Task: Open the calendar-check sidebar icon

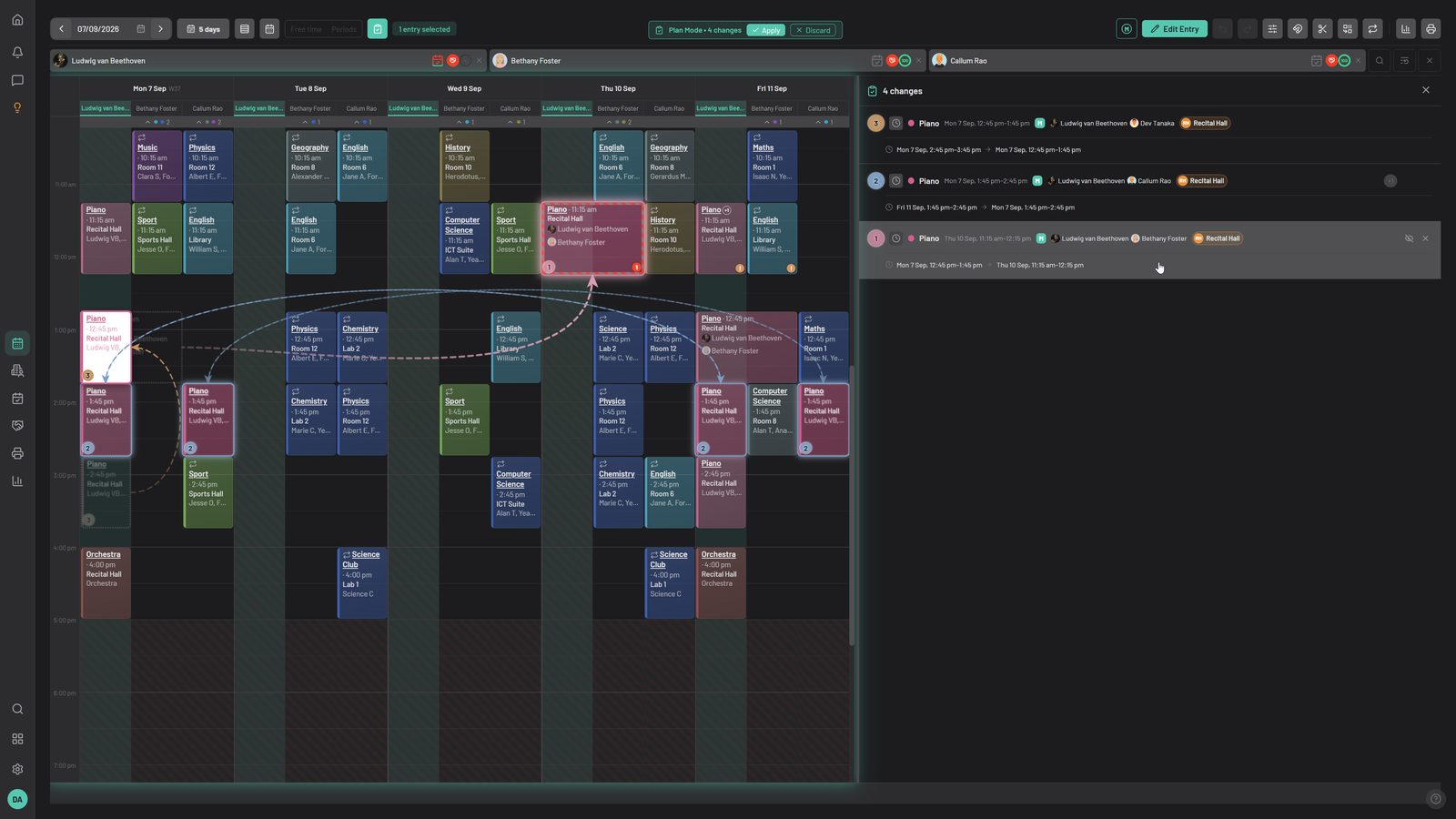Action: (x=17, y=398)
